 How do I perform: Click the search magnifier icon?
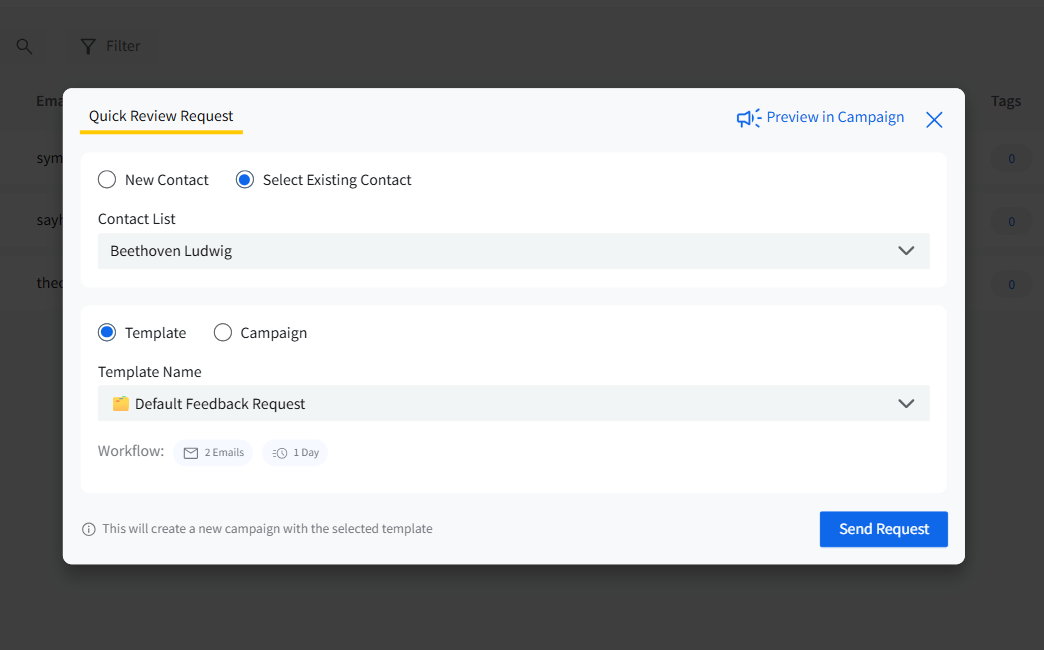[25, 47]
